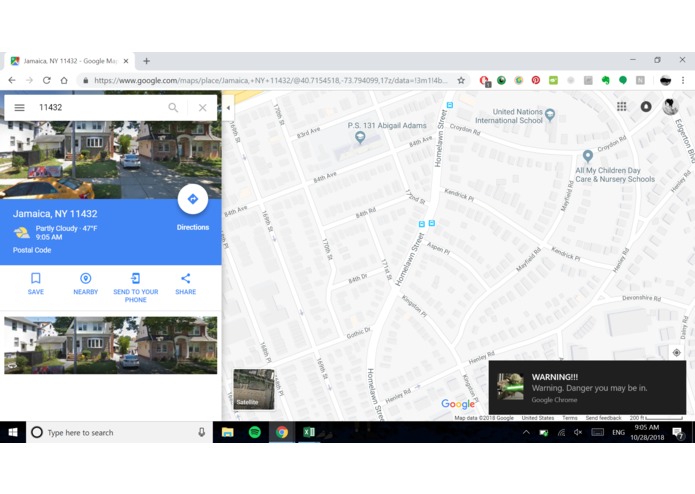Image resolution: width=695 pixels, height=494 pixels.
Task: Show hidden tray icons chevron
Action: 526,432
